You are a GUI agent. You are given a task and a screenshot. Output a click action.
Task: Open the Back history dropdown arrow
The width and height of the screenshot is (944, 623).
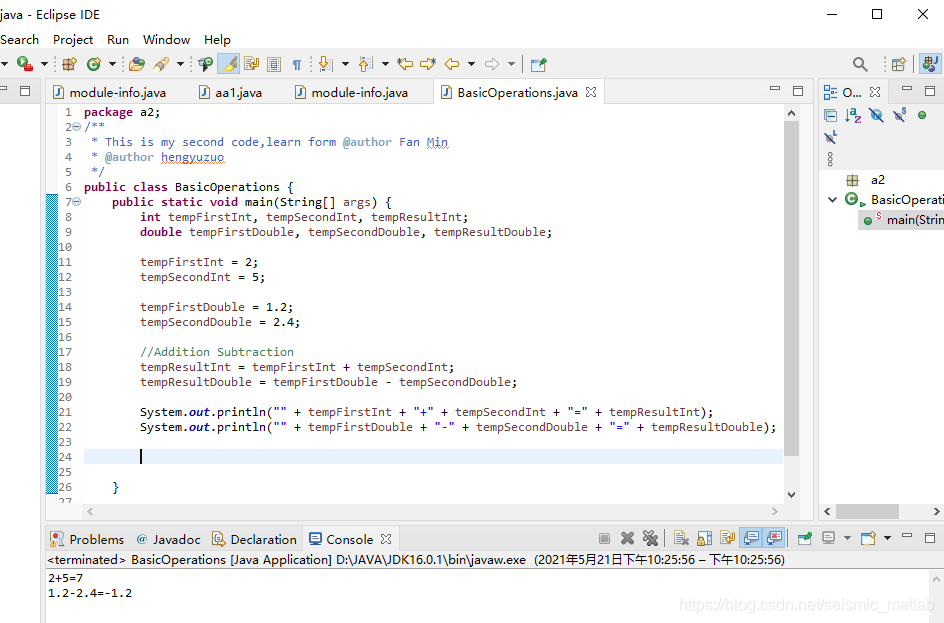click(471, 64)
